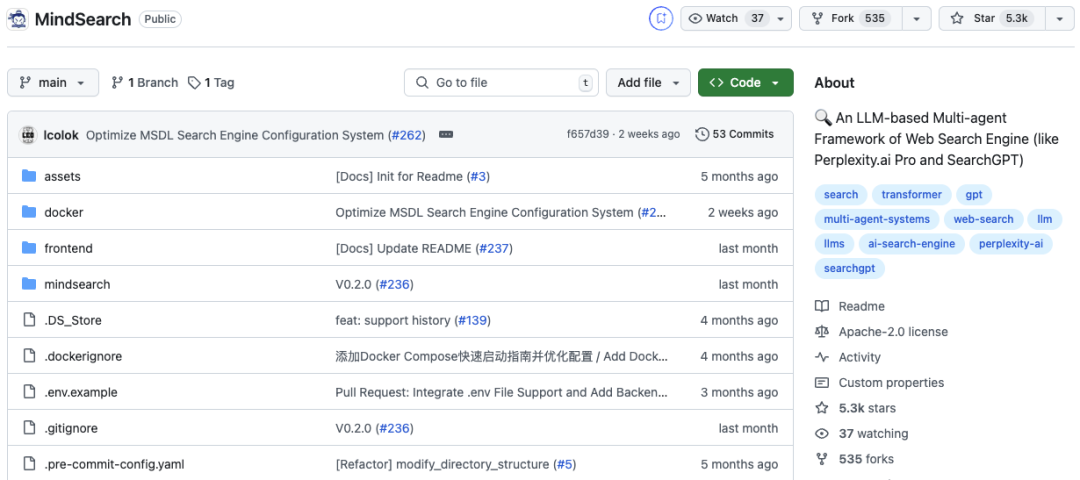Open the Add file dropdown

[648, 83]
